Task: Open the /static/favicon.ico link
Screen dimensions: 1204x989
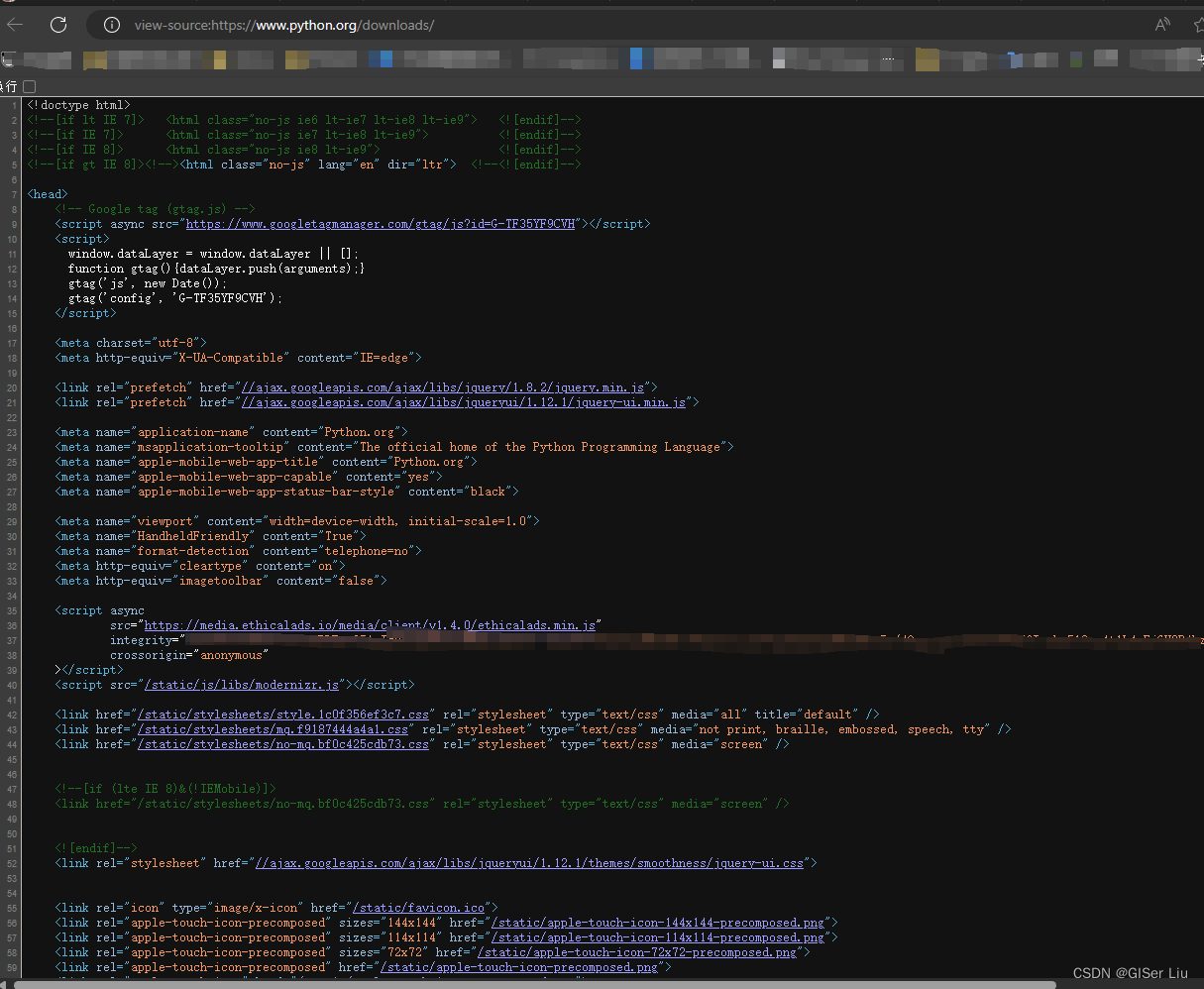Action: coord(418,908)
